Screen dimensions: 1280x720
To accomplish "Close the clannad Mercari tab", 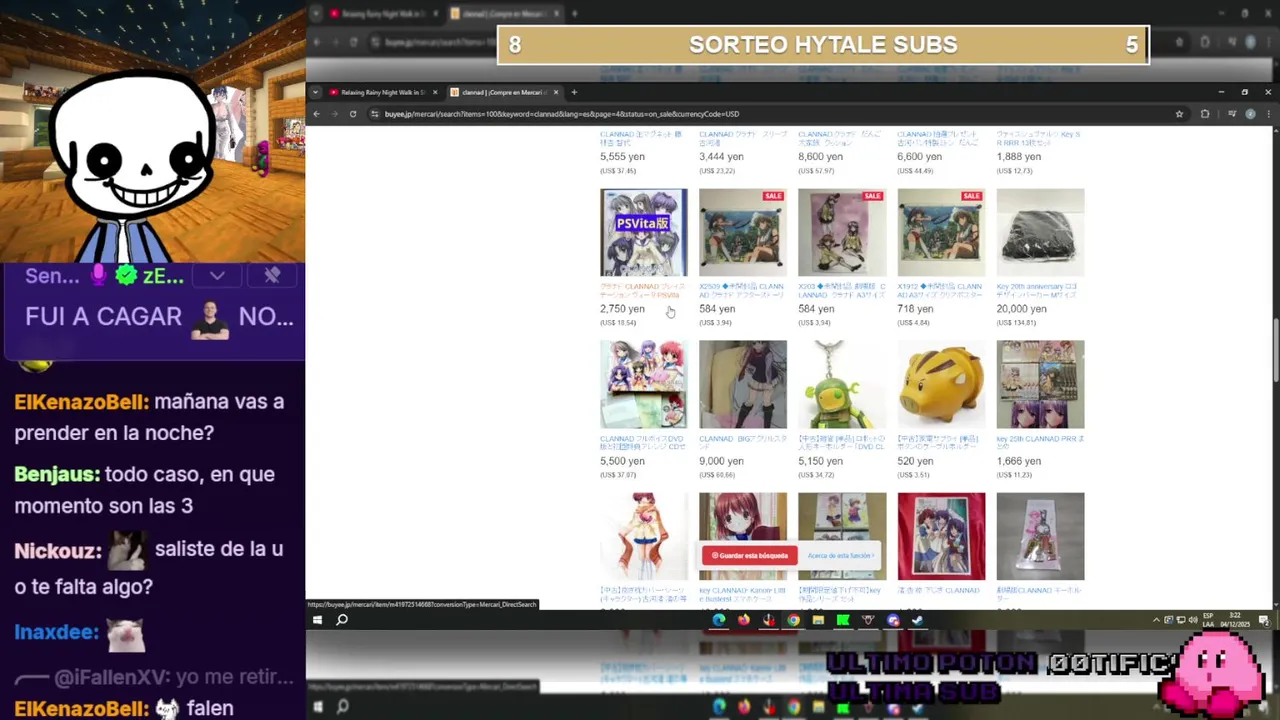I will [x=554, y=92].
